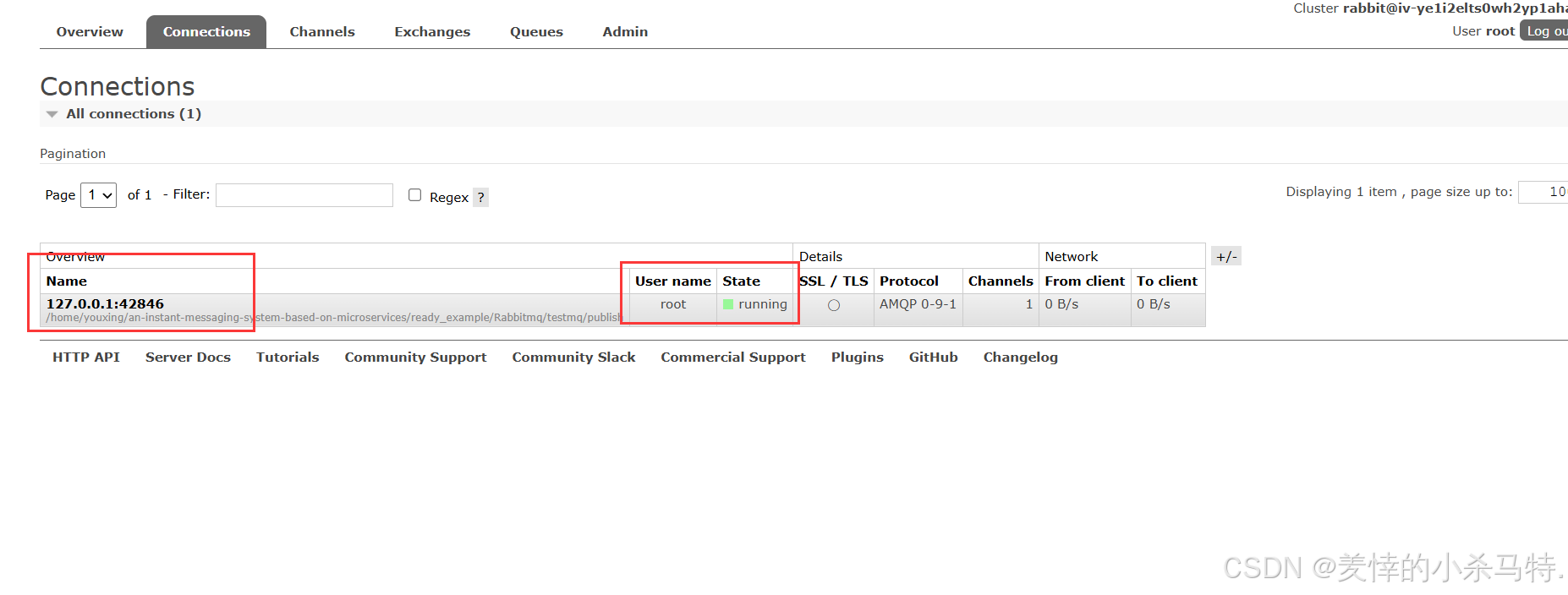
Task: Open the Exchanges tab
Action: click(431, 32)
